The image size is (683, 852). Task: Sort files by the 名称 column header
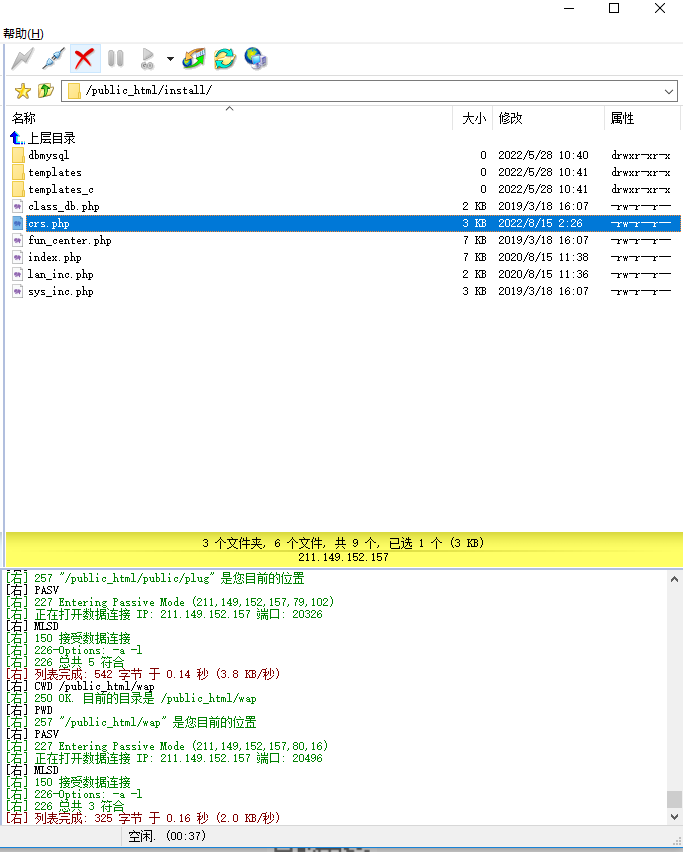[x=24, y=118]
